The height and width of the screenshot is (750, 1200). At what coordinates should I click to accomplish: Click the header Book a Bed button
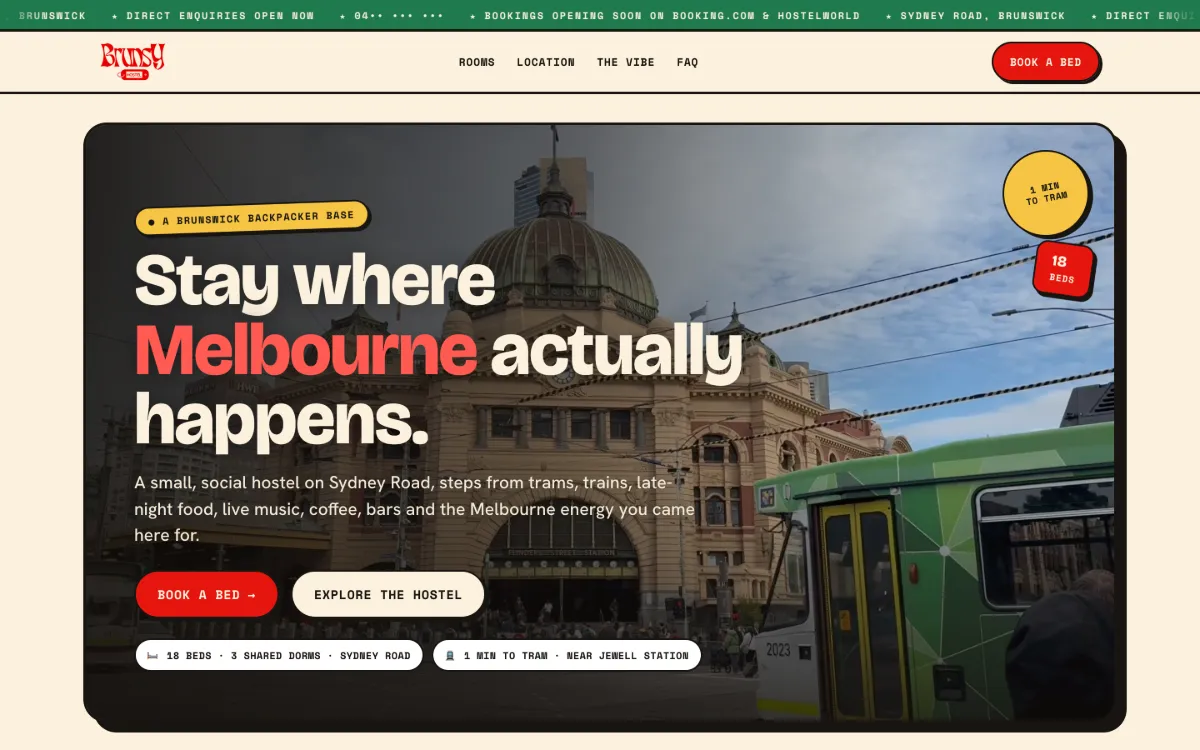click(1045, 62)
